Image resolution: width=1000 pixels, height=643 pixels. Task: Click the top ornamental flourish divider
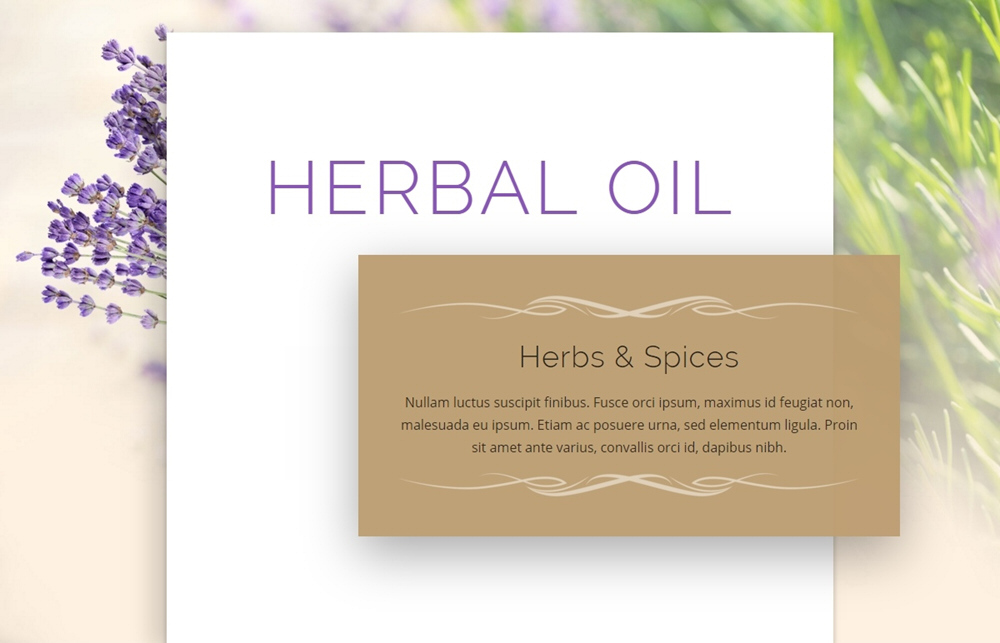click(629, 307)
